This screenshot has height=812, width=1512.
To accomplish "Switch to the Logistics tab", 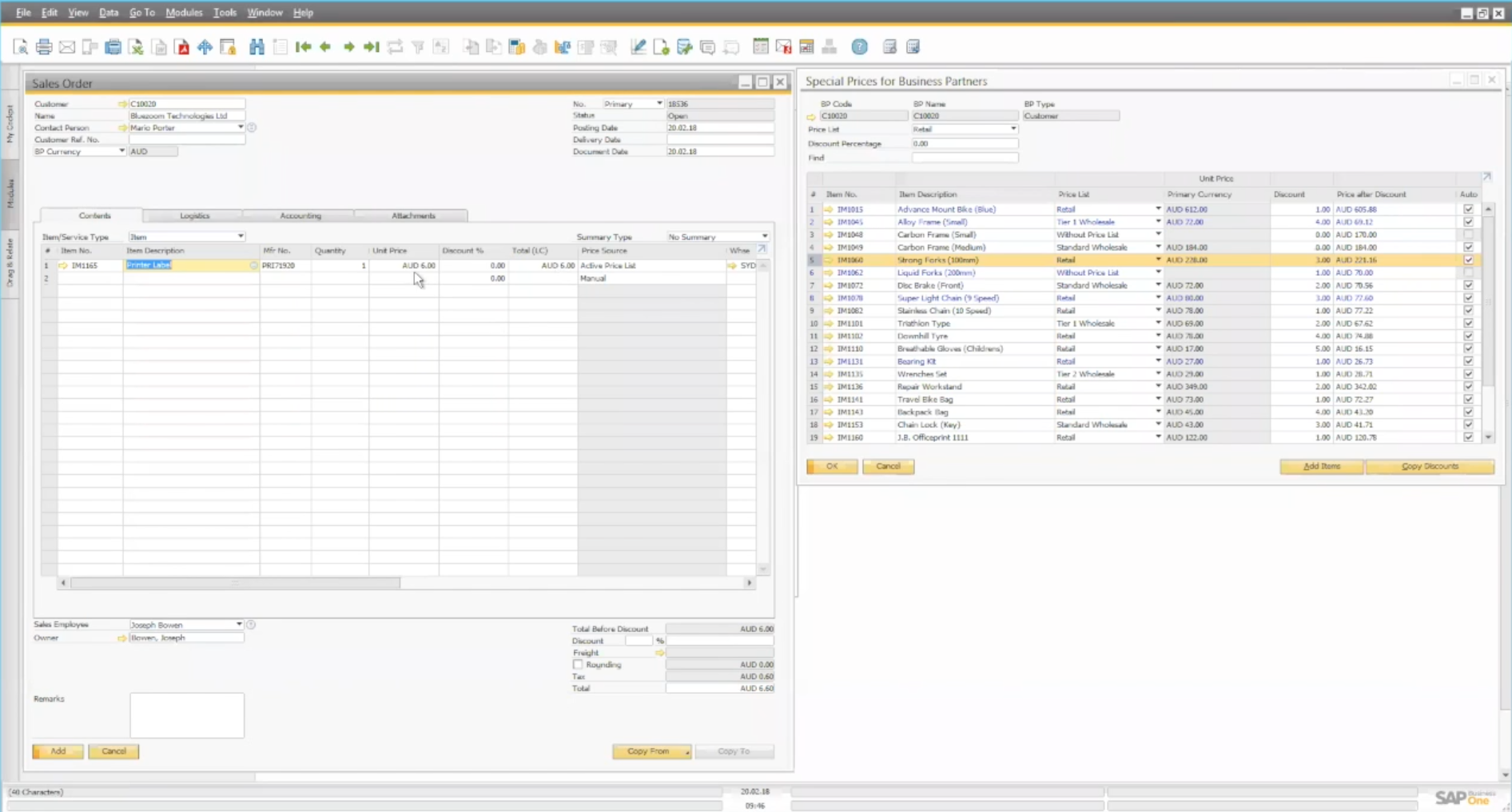I will coord(194,216).
